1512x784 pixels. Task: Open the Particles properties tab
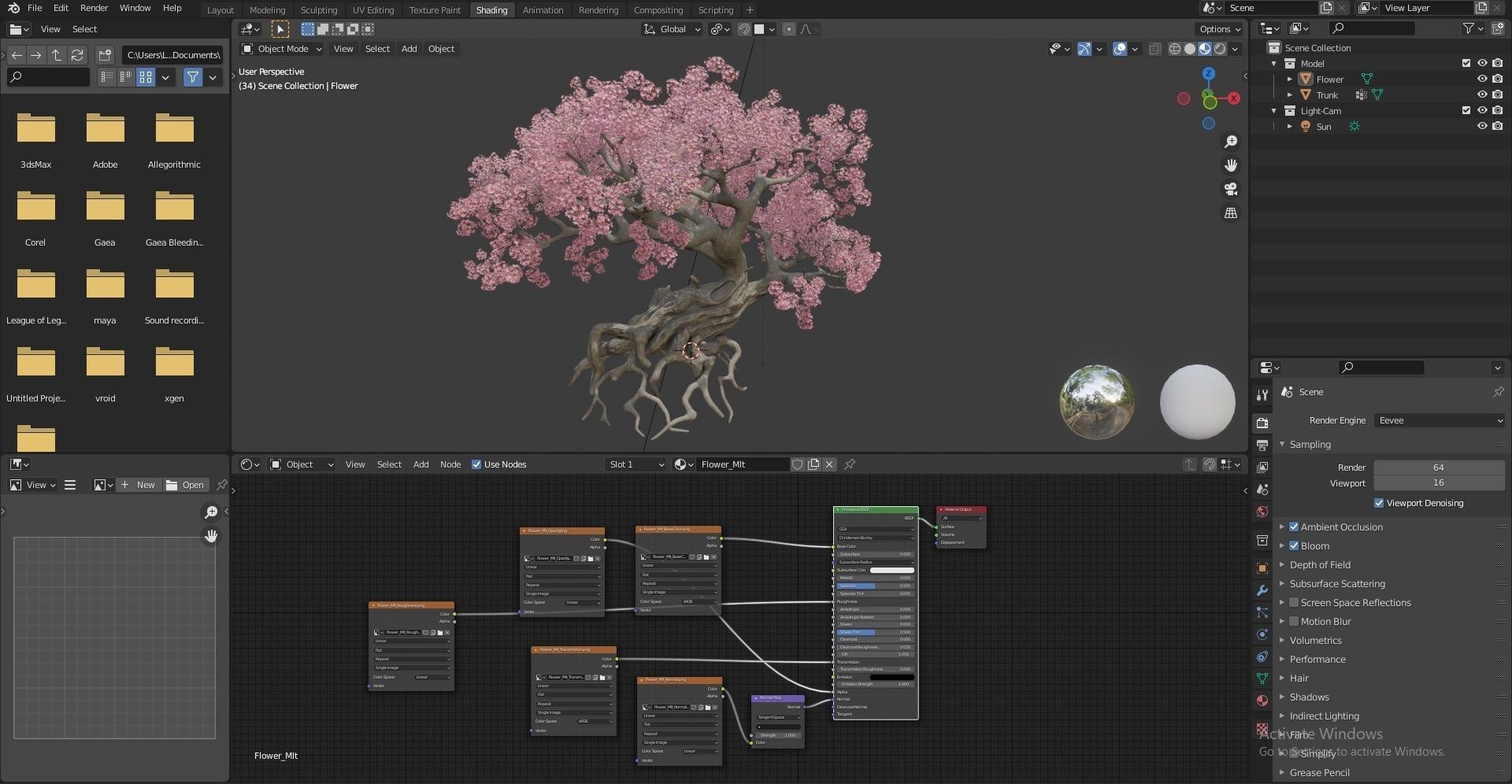pyautogui.click(x=1262, y=612)
